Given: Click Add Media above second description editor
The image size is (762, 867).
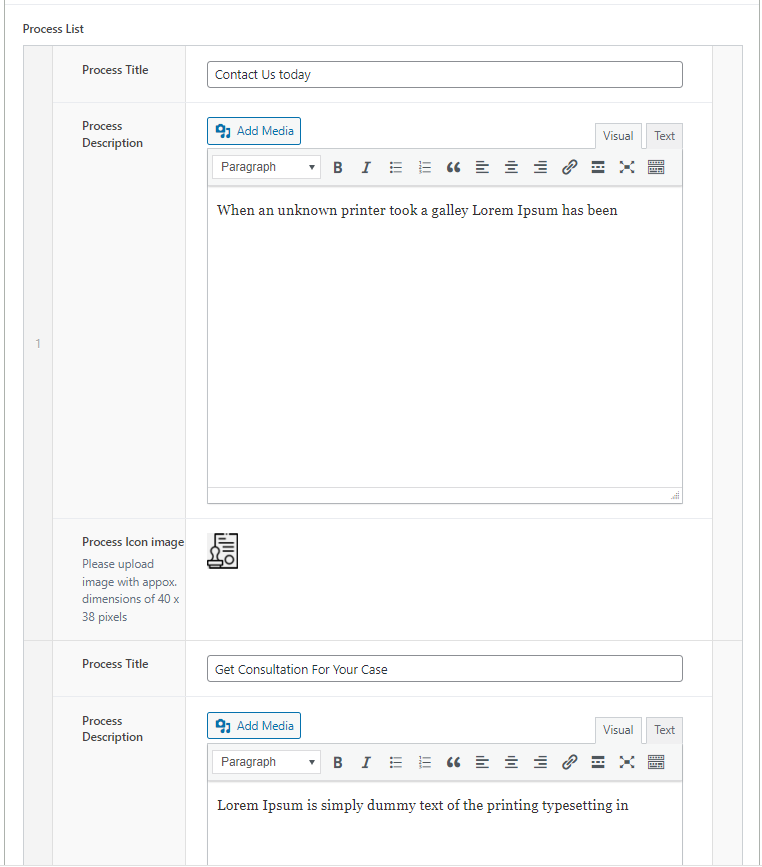Looking at the screenshot, I should click(x=254, y=725).
